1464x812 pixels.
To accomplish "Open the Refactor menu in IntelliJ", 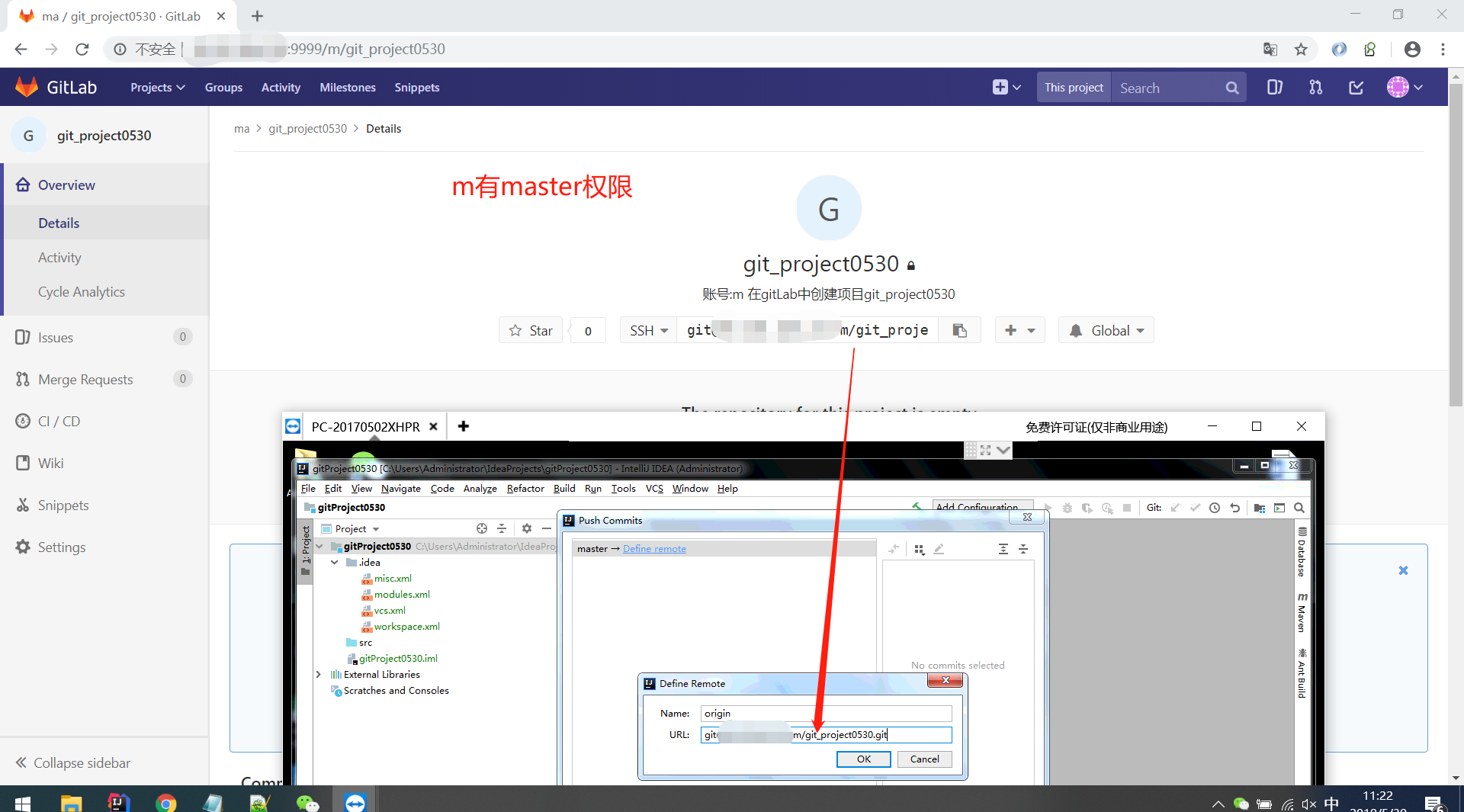I will click(525, 489).
